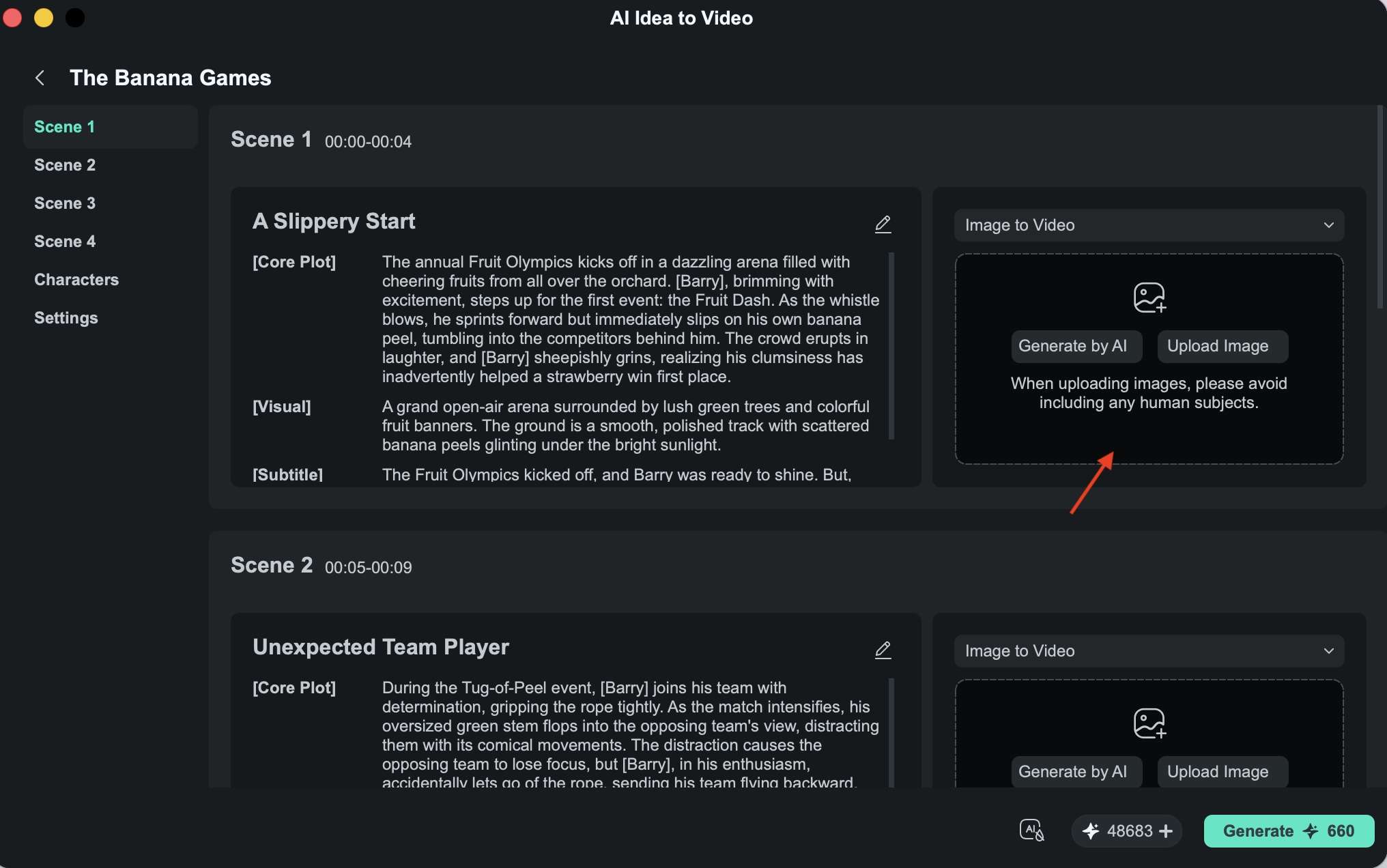Click the A Slippery Start scene title
Viewport: 1387px width, 868px height.
334,221
